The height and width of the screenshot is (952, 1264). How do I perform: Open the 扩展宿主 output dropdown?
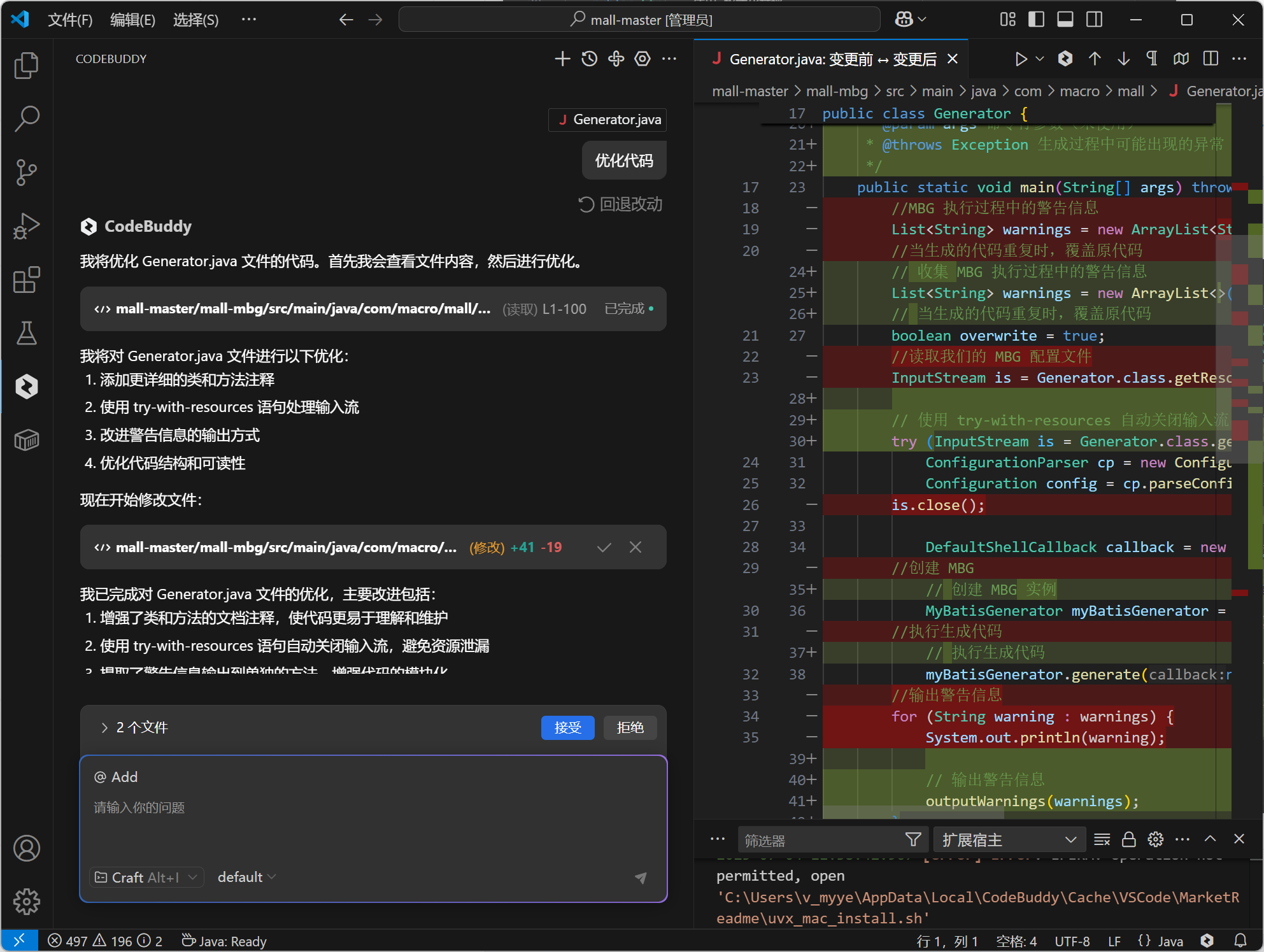pos(1009,840)
